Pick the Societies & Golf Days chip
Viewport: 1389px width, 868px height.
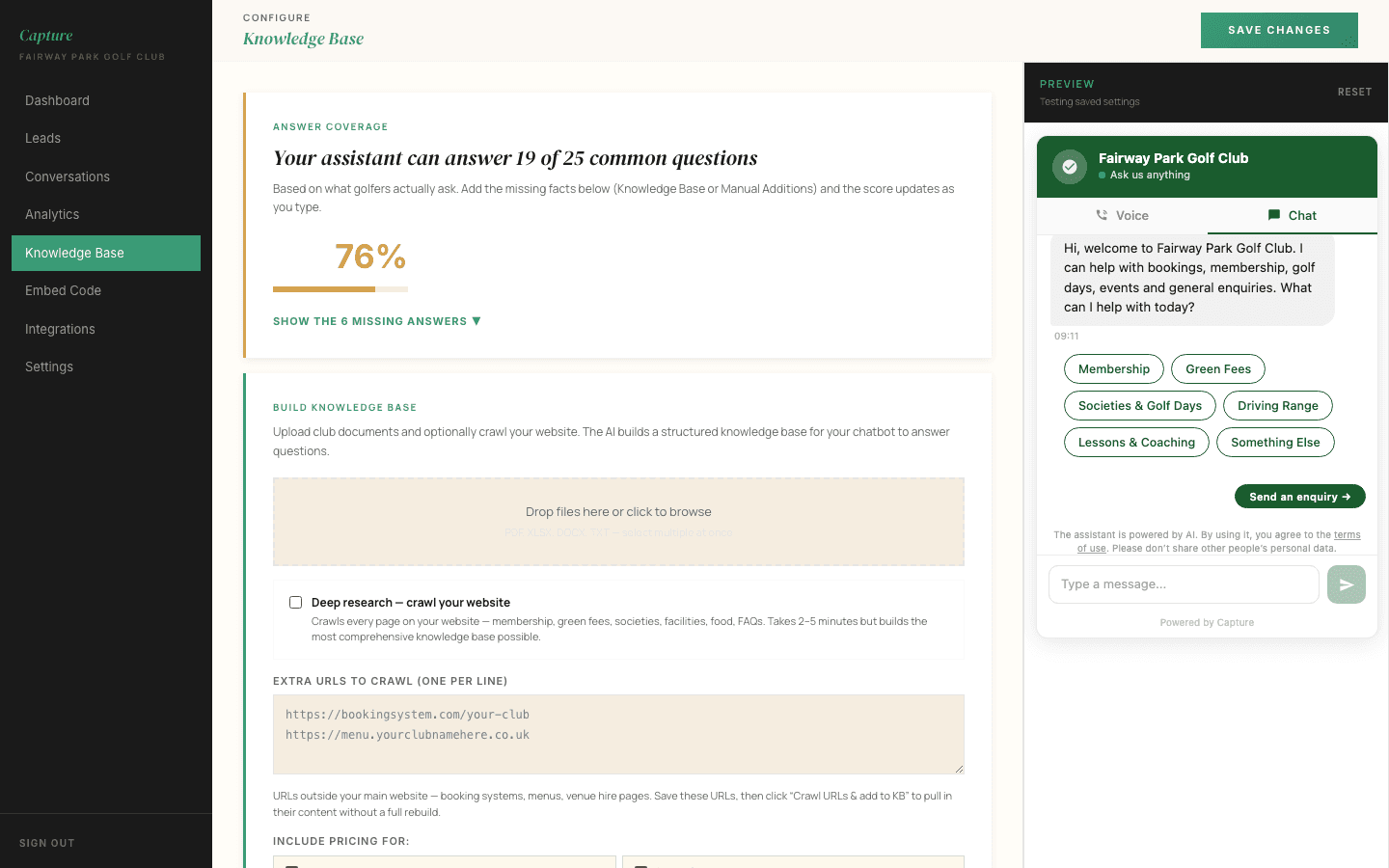click(x=1140, y=406)
